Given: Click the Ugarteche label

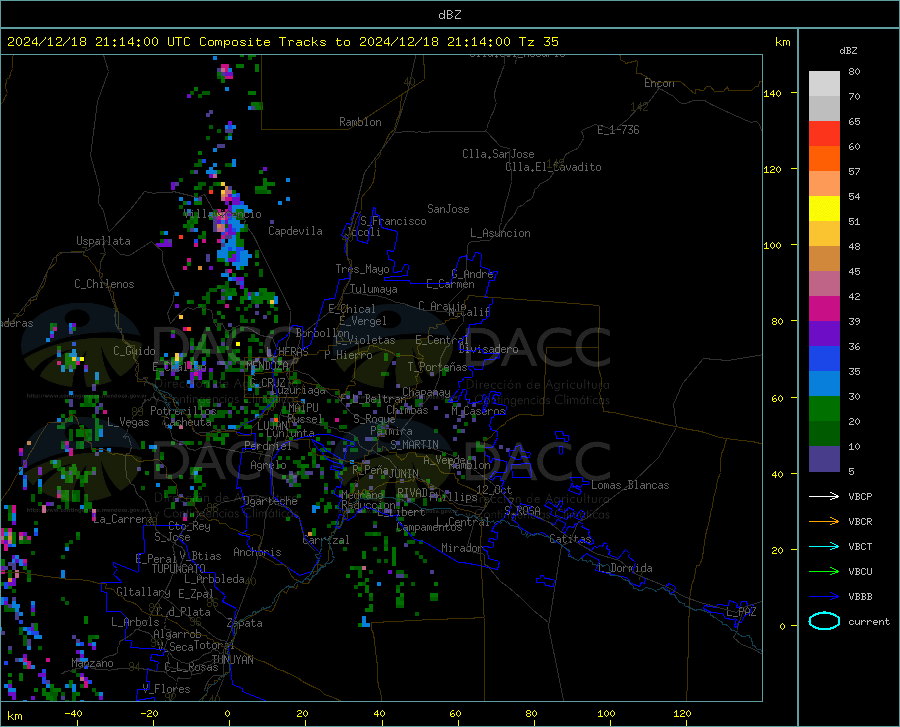Looking at the screenshot, I should coord(270,501).
